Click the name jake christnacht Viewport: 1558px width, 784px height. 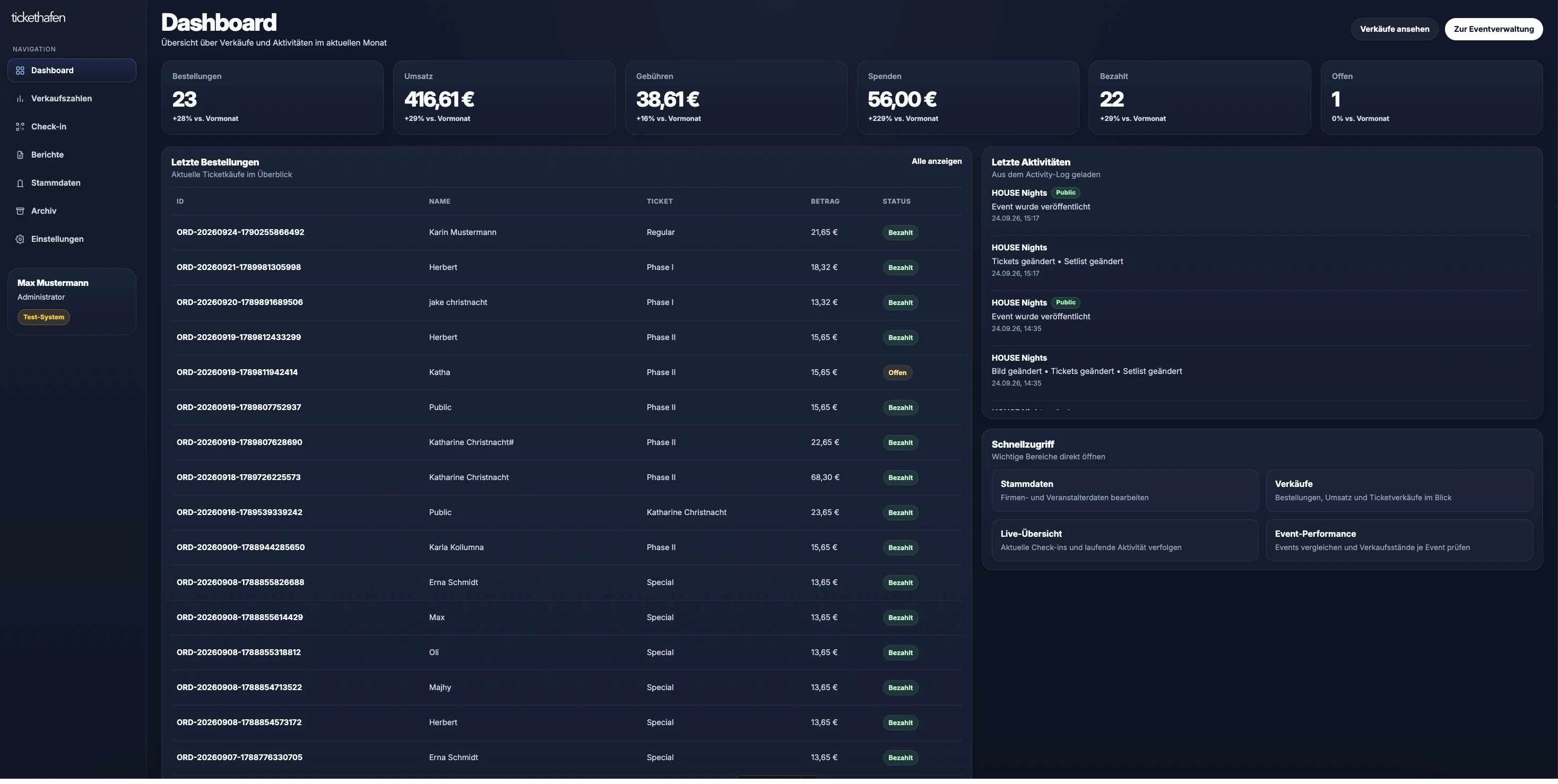click(458, 303)
